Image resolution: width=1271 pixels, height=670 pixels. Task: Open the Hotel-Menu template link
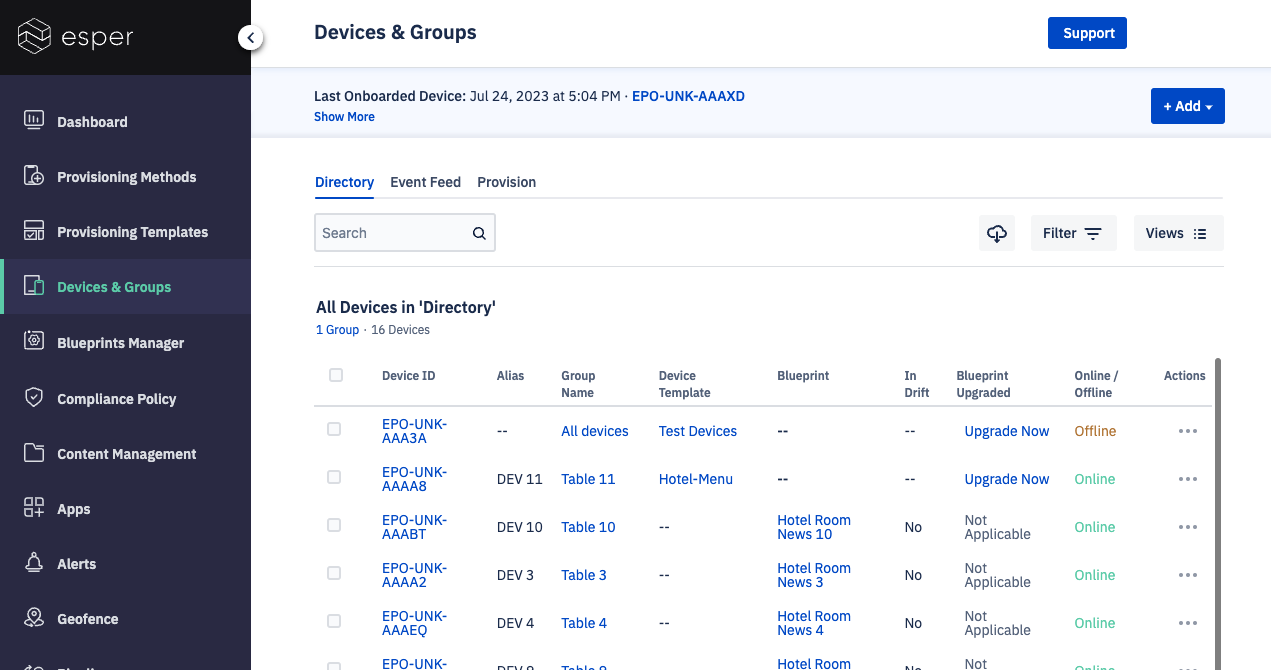[695, 479]
